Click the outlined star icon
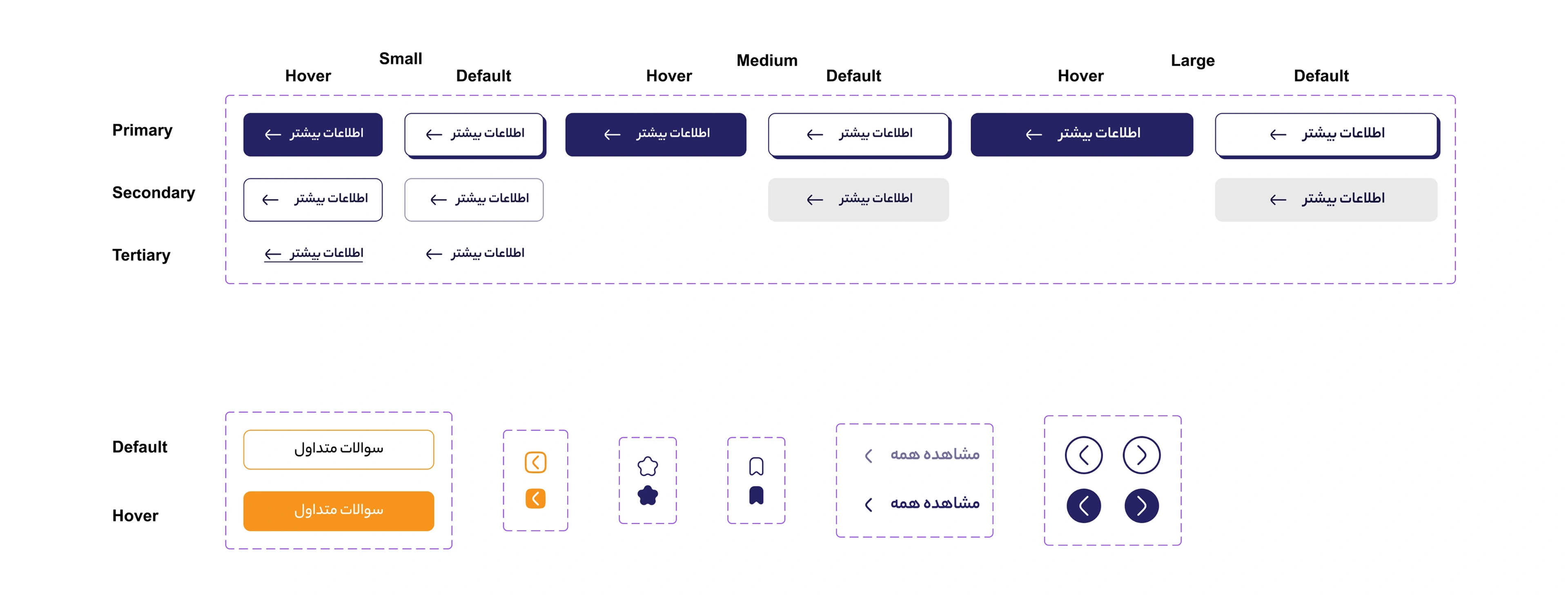 pos(648,466)
